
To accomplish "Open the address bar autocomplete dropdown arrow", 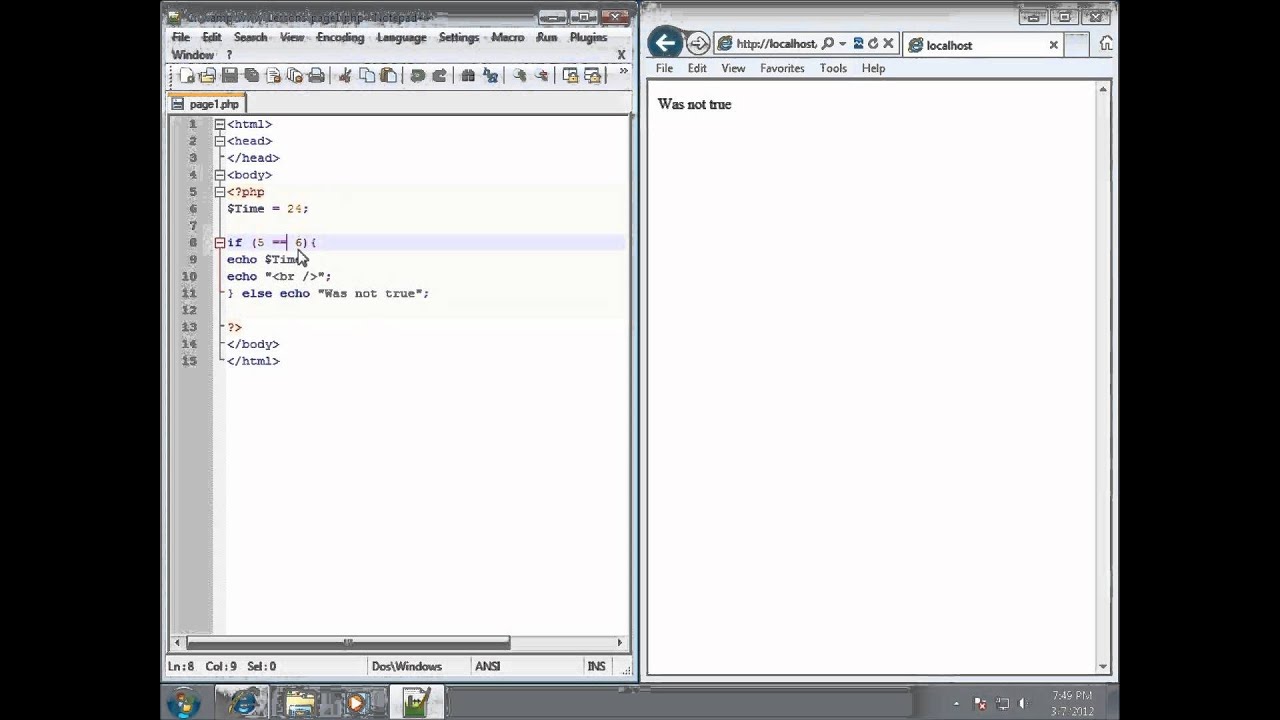I will tap(843, 44).
